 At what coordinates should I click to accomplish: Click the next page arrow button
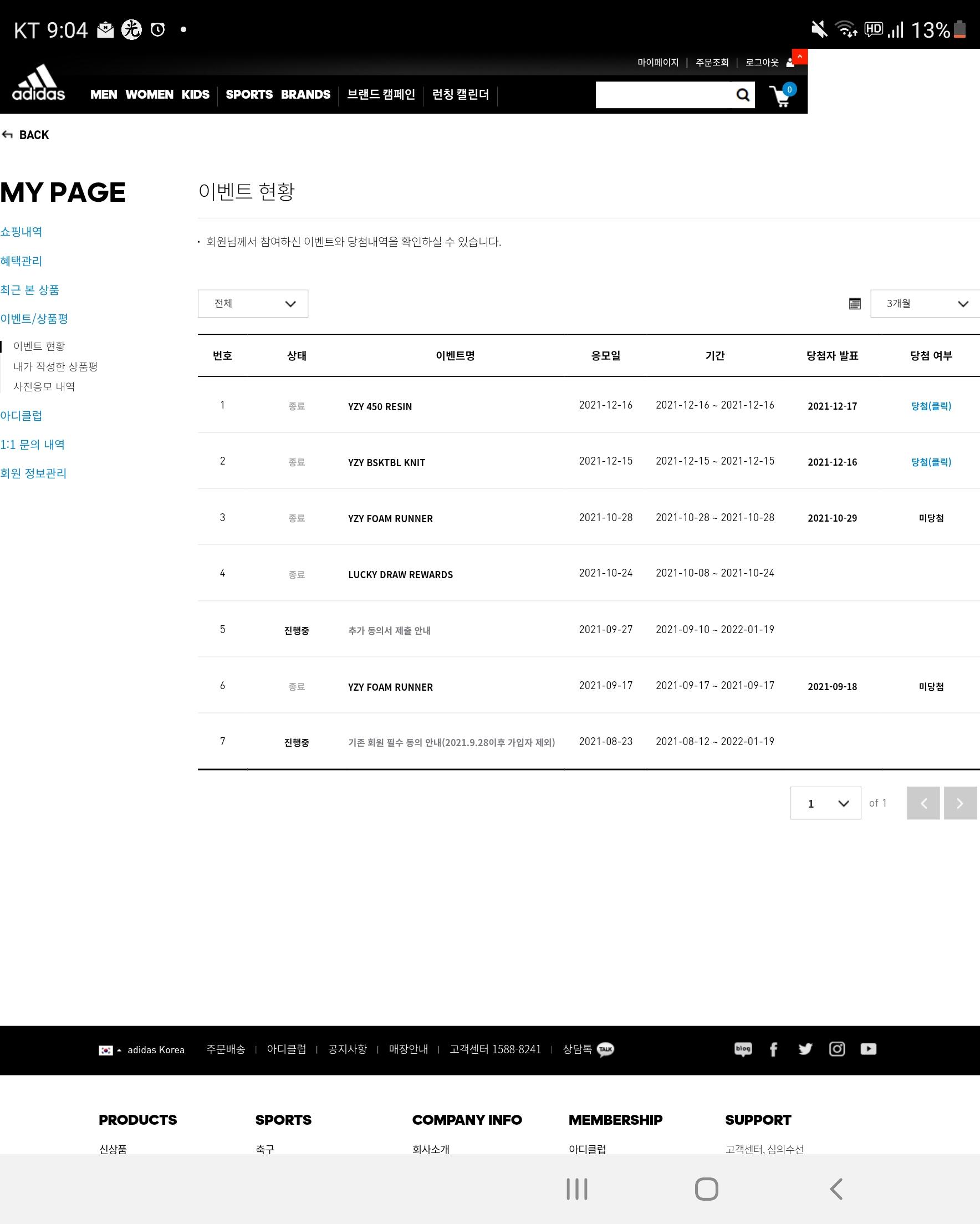pos(959,803)
